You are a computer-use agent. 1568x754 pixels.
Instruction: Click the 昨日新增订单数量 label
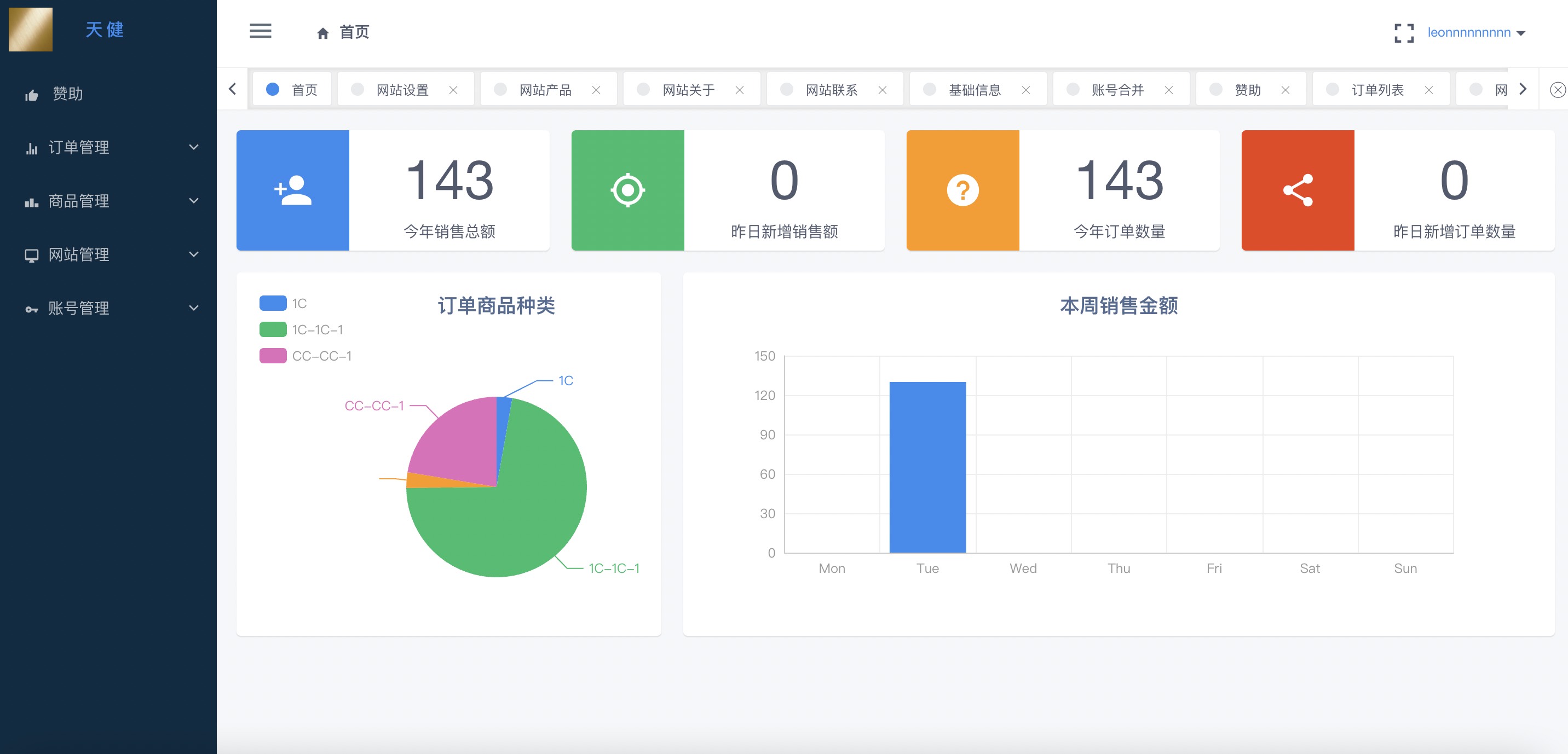[1454, 231]
